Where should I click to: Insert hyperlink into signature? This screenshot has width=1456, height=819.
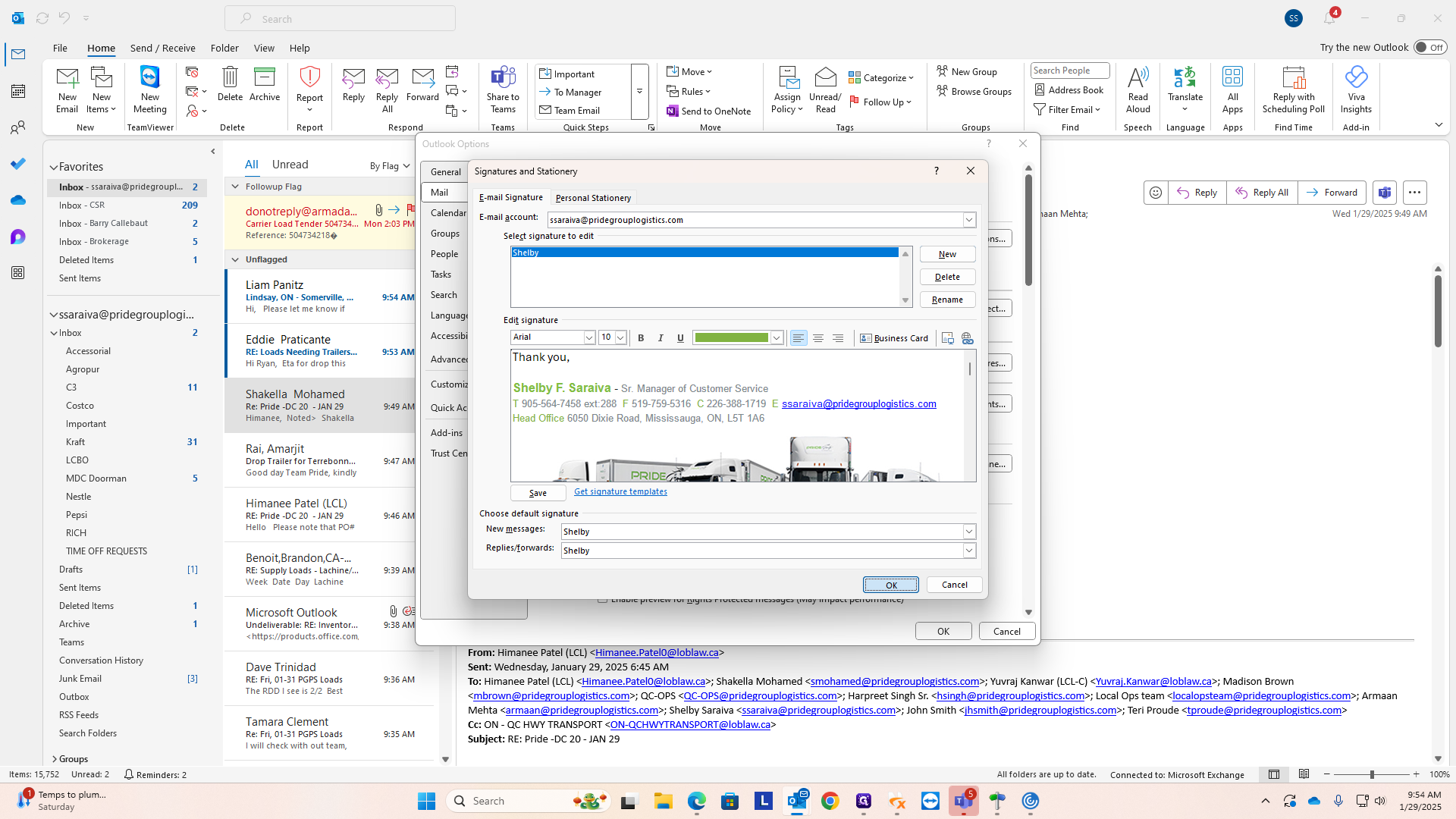[967, 338]
